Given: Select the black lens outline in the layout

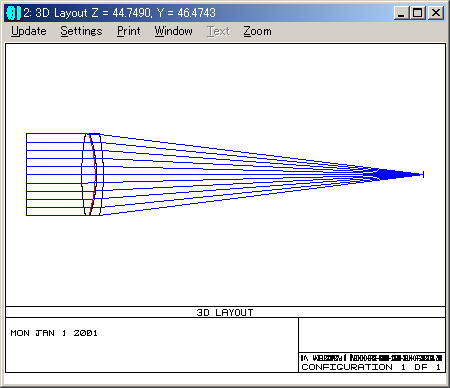Looking at the screenshot, I should [x=93, y=174].
